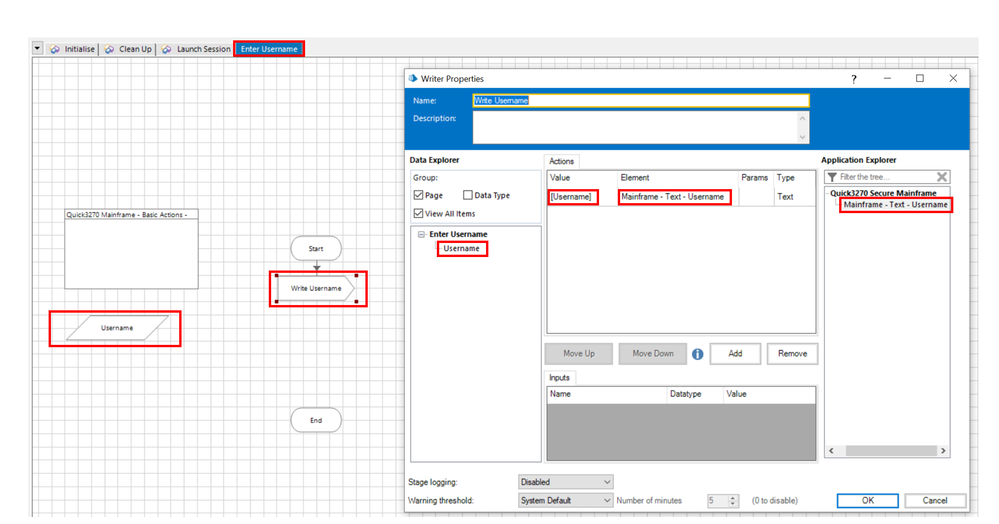This screenshot has height=524, width=999.
Task: Collapse the Enter Username tree node
Action: [421, 234]
